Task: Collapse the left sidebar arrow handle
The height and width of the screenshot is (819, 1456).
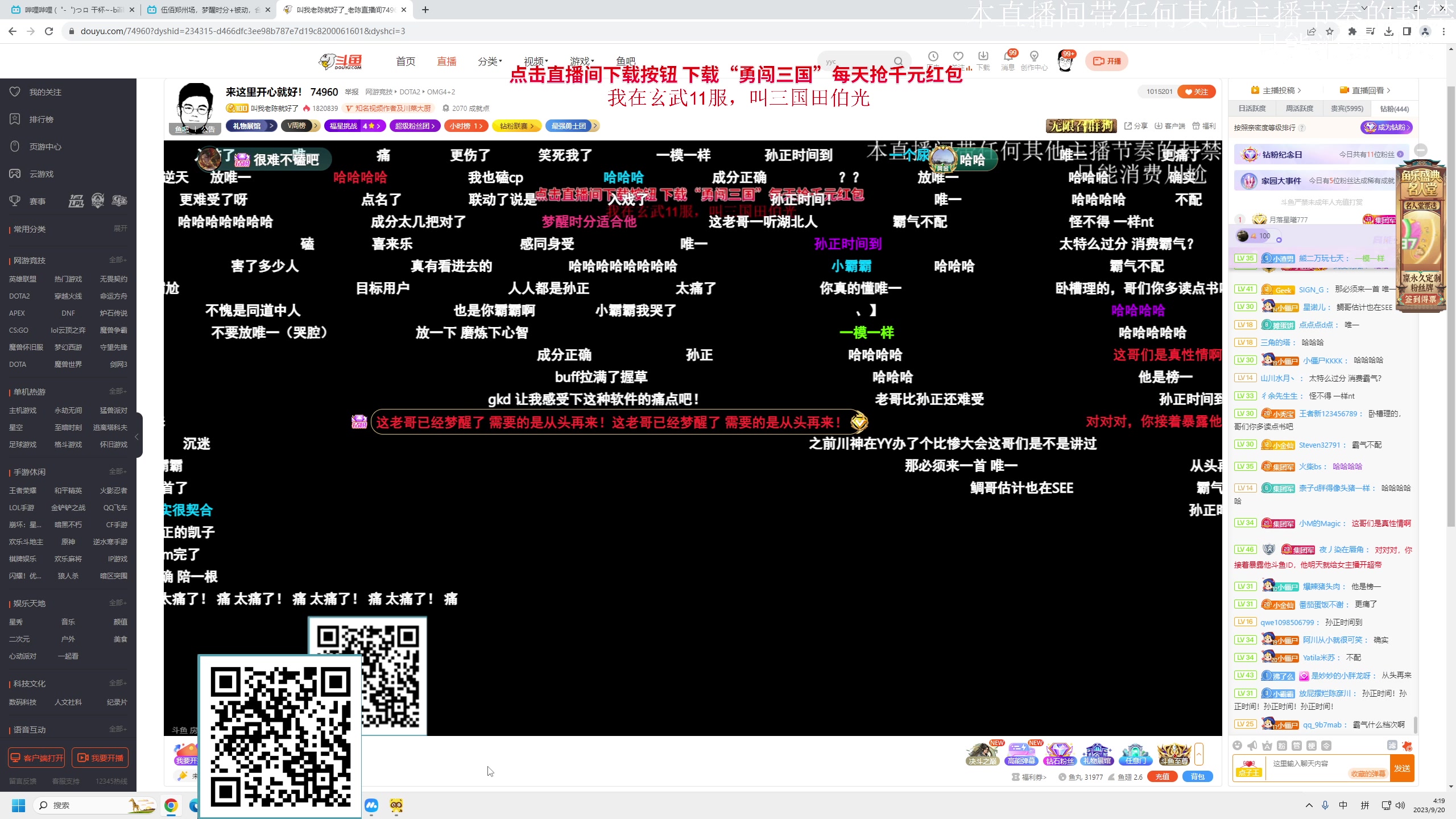Action: pyautogui.click(x=137, y=437)
